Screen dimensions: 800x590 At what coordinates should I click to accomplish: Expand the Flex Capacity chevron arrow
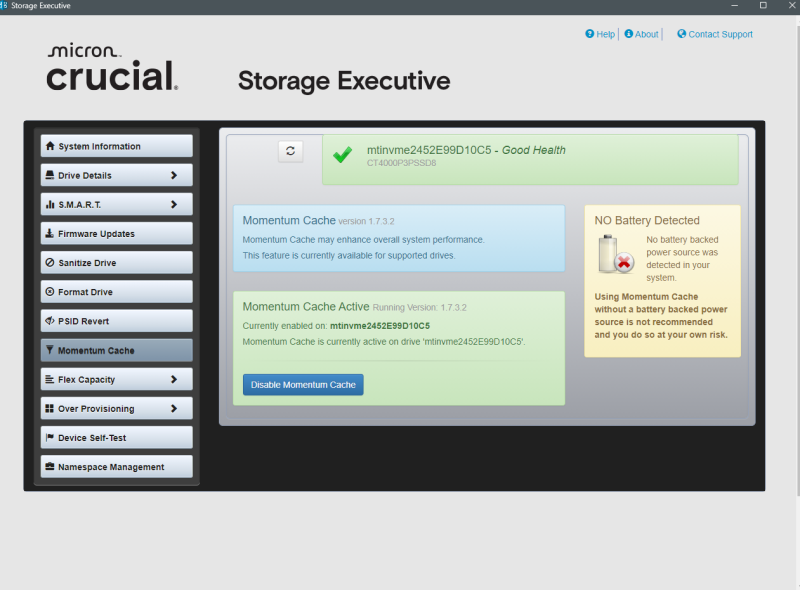coord(174,379)
